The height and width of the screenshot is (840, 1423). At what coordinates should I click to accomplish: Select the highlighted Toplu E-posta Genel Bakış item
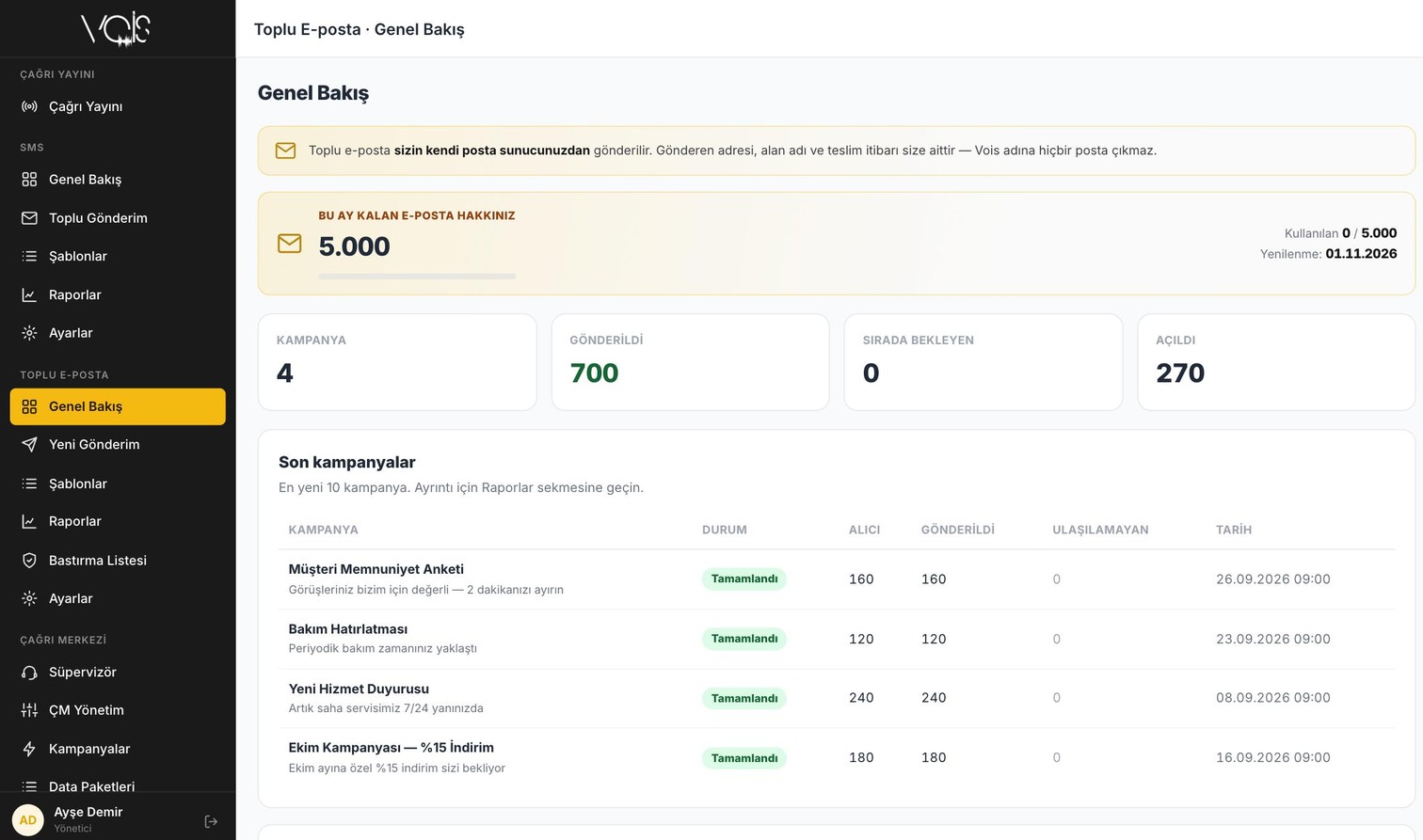click(118, 406)
